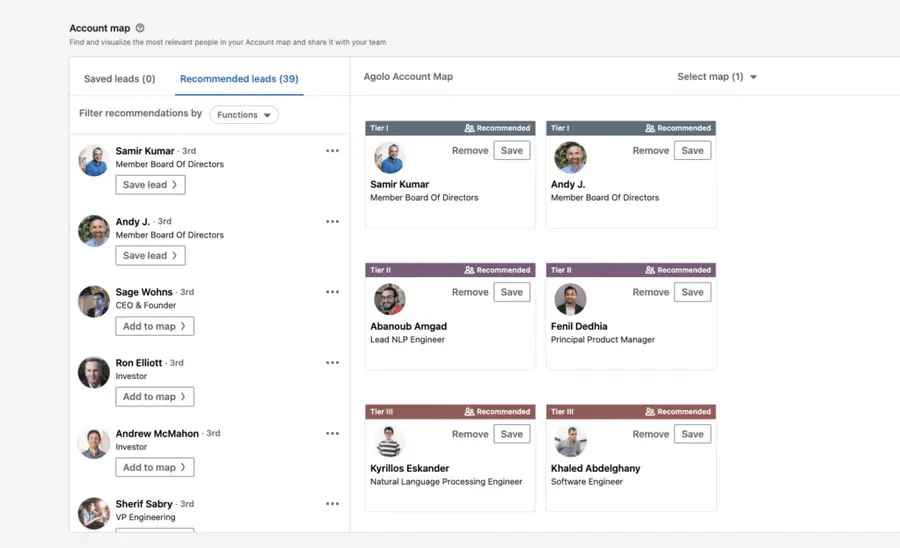Add Andrew McMahon to the map
Viewport: 900px width, 548px height.
[x=154, y=467]
